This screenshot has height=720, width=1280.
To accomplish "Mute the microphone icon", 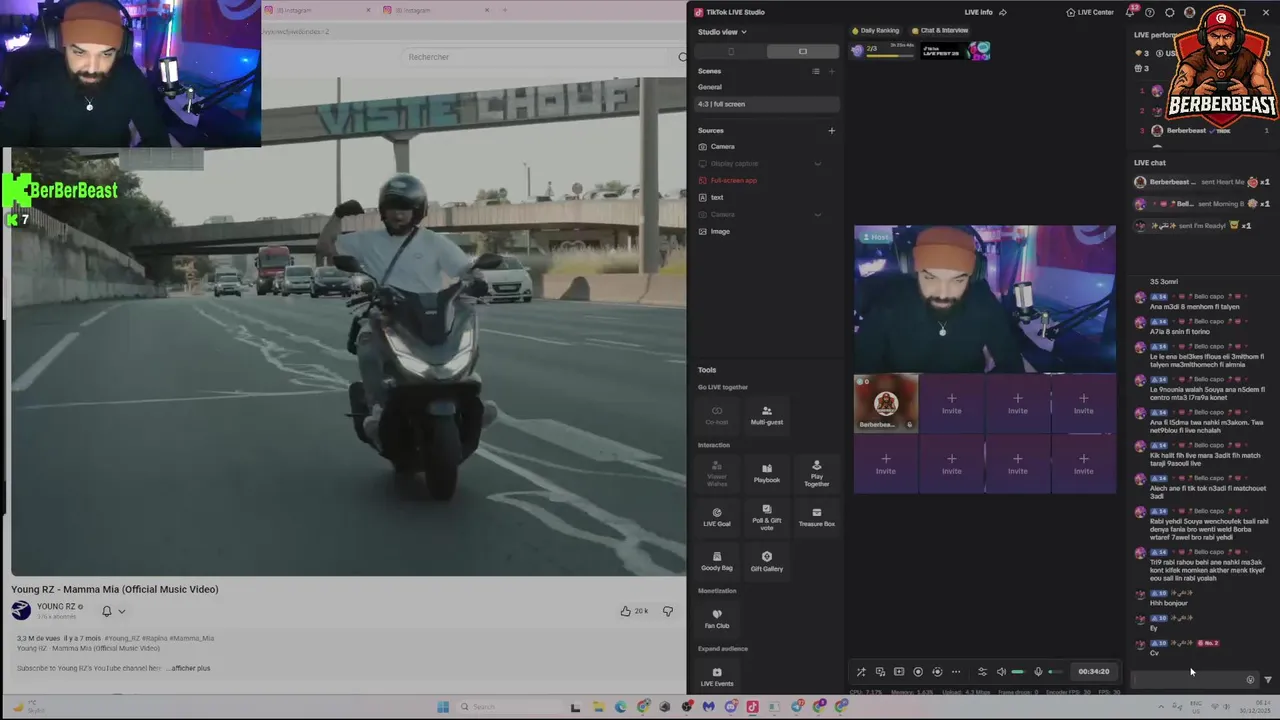I will pos(1038,672).
